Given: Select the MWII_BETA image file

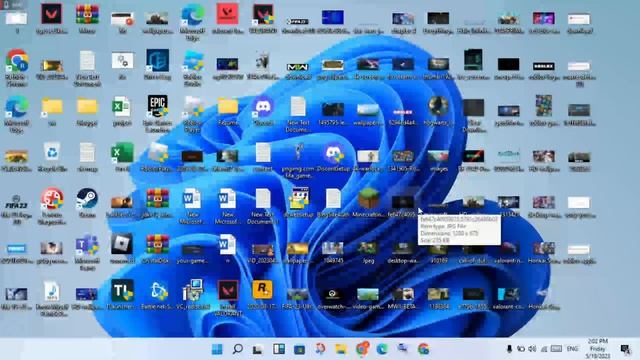Looking at the screenshot, I should click(x=403, y=294).
